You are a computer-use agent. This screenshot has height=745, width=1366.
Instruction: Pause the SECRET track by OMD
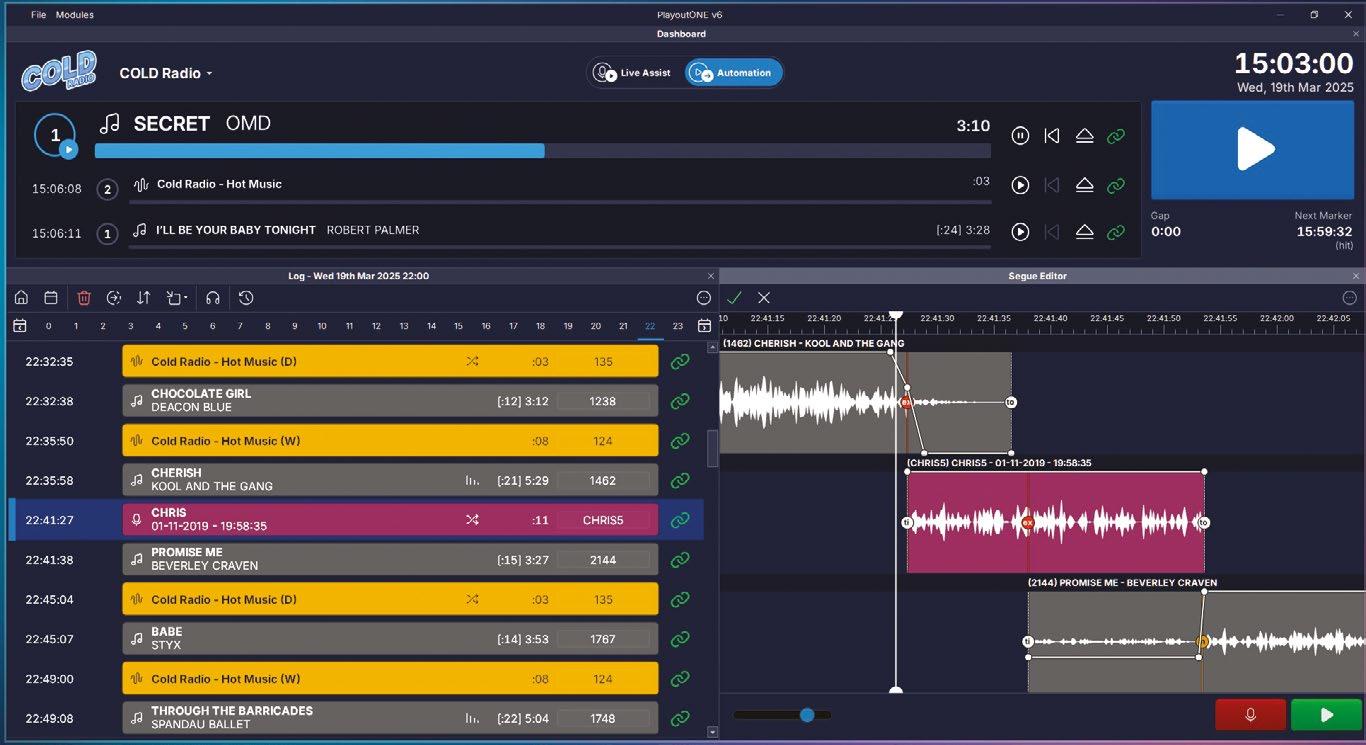tap(1020, 136)
